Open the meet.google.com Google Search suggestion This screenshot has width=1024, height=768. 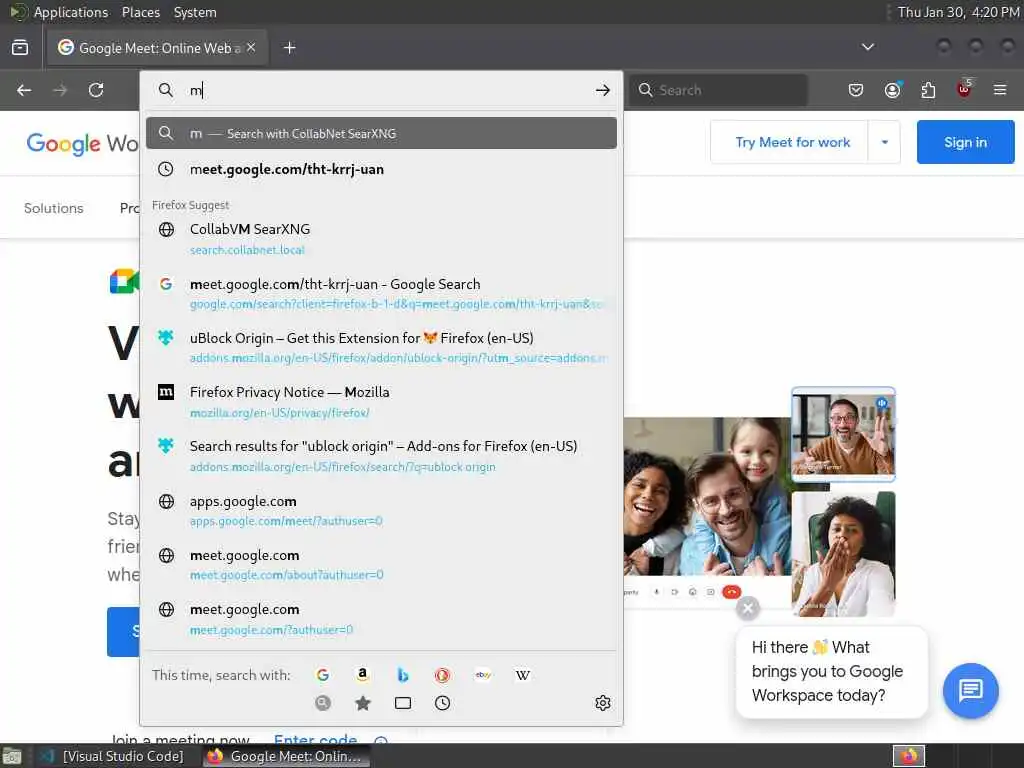pyautogui.click(x=381, y=293)
